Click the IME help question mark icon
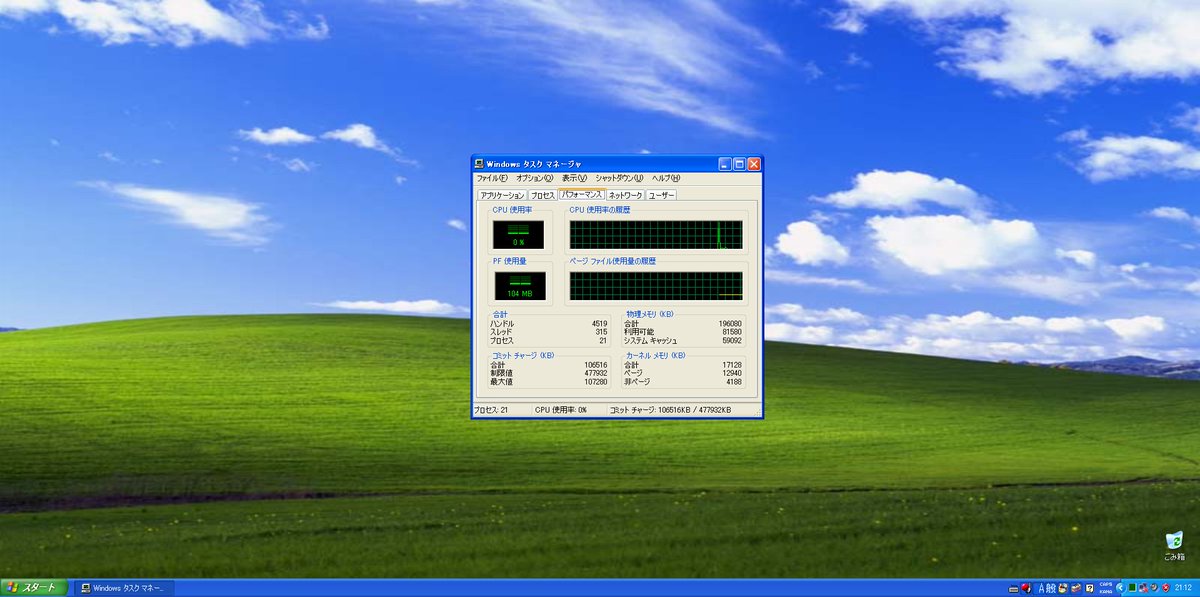 (x=1089, y=588)
